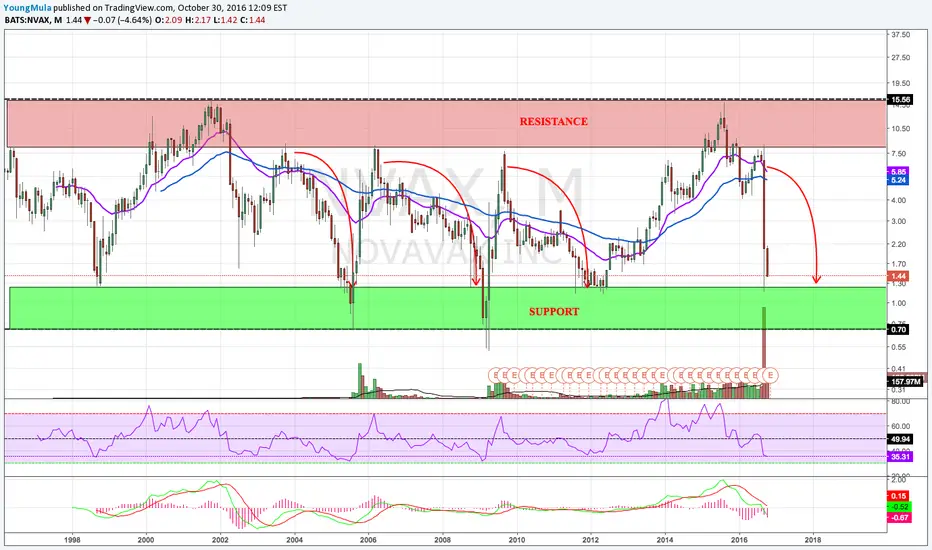Screen dimensions: 932x550
Task: Click the blue 5.24 moving average tag
Action: tap(898, 180)
